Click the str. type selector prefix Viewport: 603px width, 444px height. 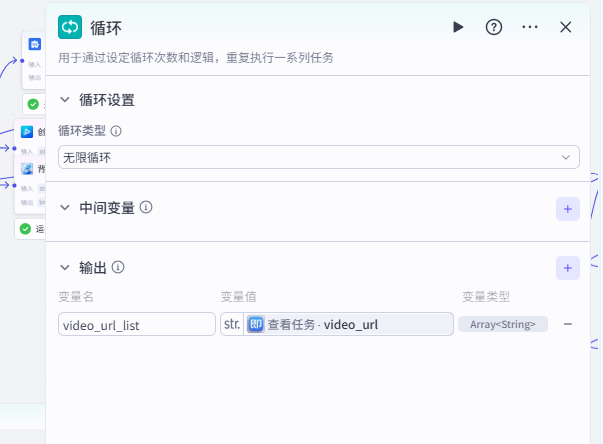[231, 324]
